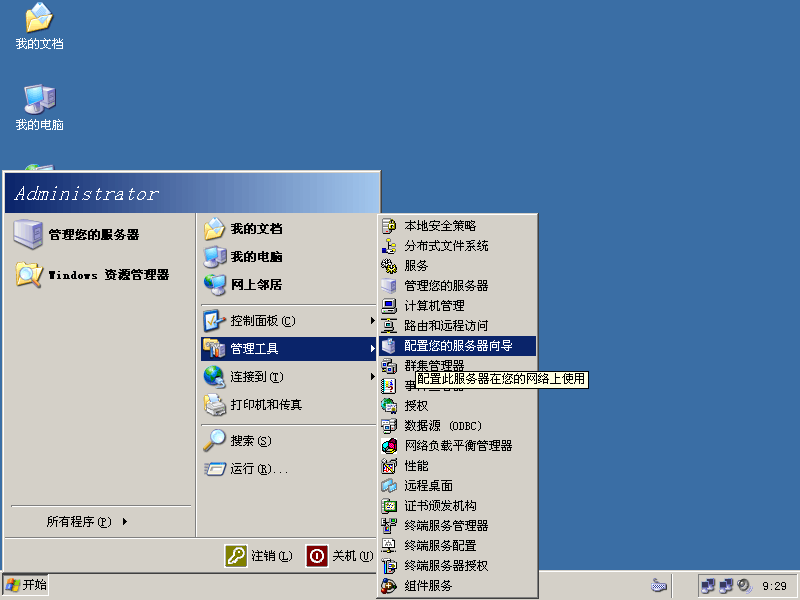
Task: Open 组件服务 at the submenu bottom
Action: 428,586
